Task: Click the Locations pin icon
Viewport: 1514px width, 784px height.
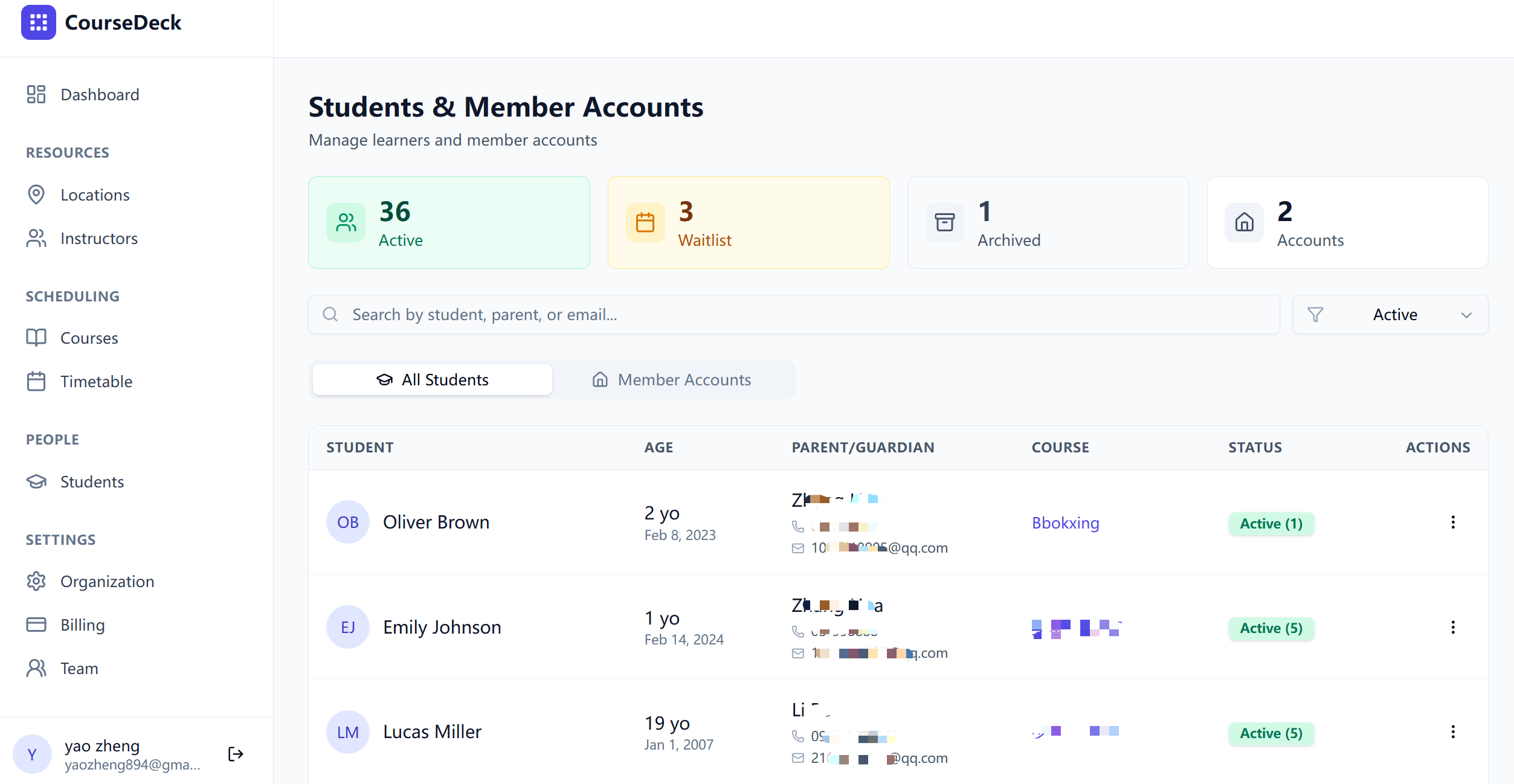Action: [x=36, y=195]
